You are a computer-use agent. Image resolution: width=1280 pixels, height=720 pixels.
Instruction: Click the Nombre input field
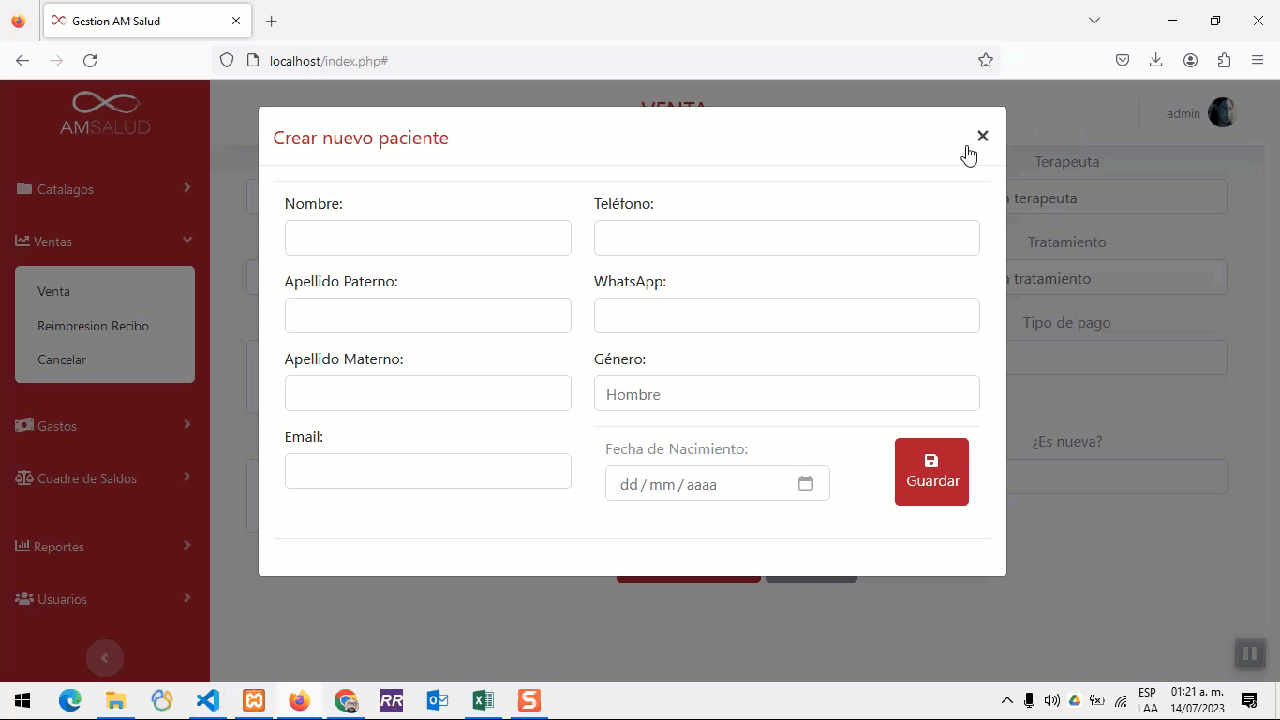428,238
